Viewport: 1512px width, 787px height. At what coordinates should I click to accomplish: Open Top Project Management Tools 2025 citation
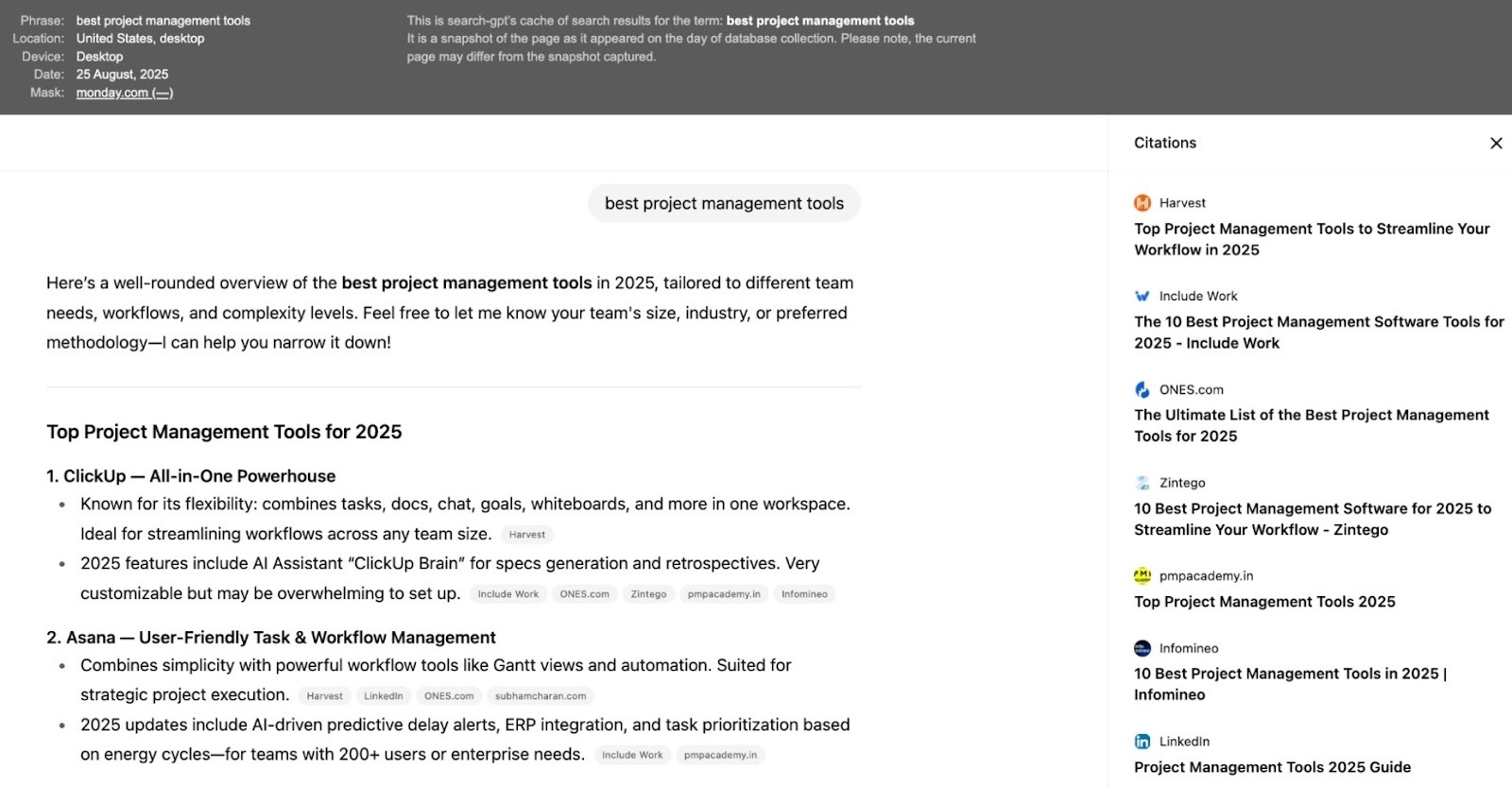pos(1264,602)
